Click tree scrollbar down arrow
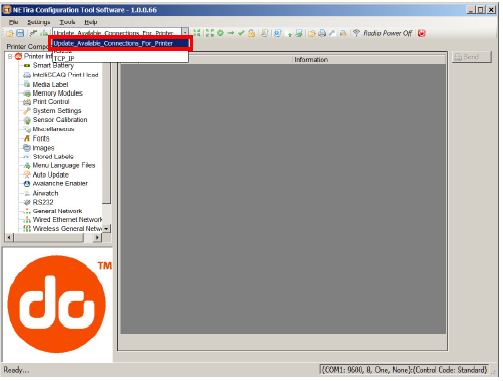The height and width of the screenshot is (381, 503). 106,229
